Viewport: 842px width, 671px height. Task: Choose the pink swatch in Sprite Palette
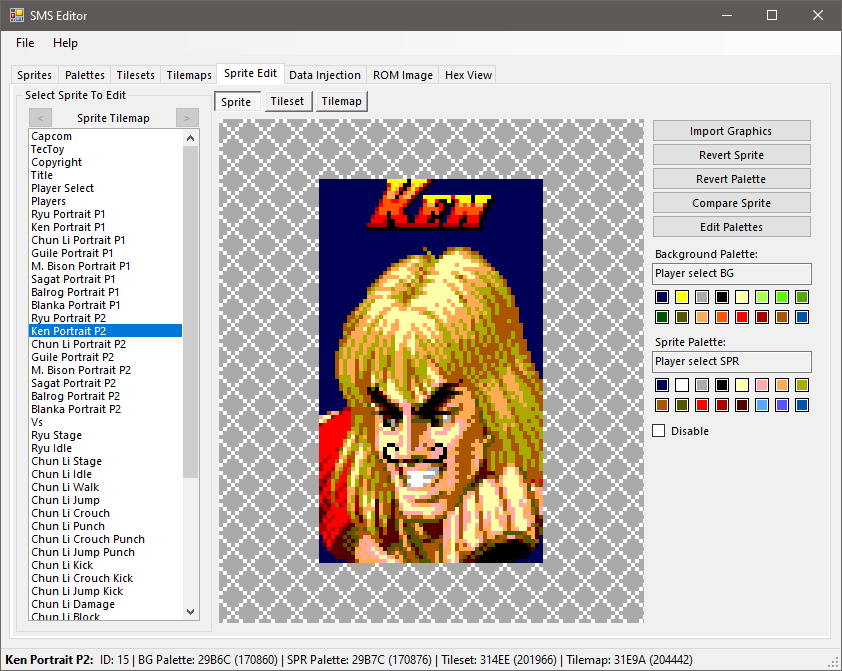762,385
